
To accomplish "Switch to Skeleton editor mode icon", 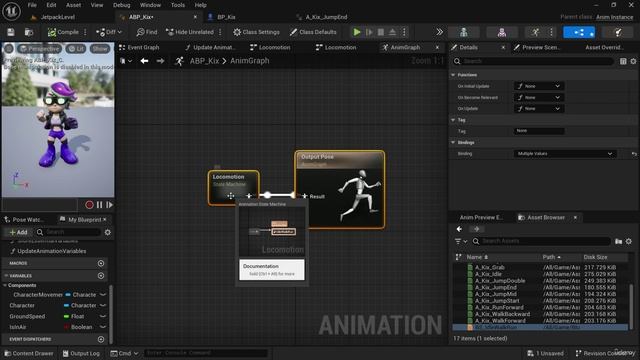I will click(463, 32).
